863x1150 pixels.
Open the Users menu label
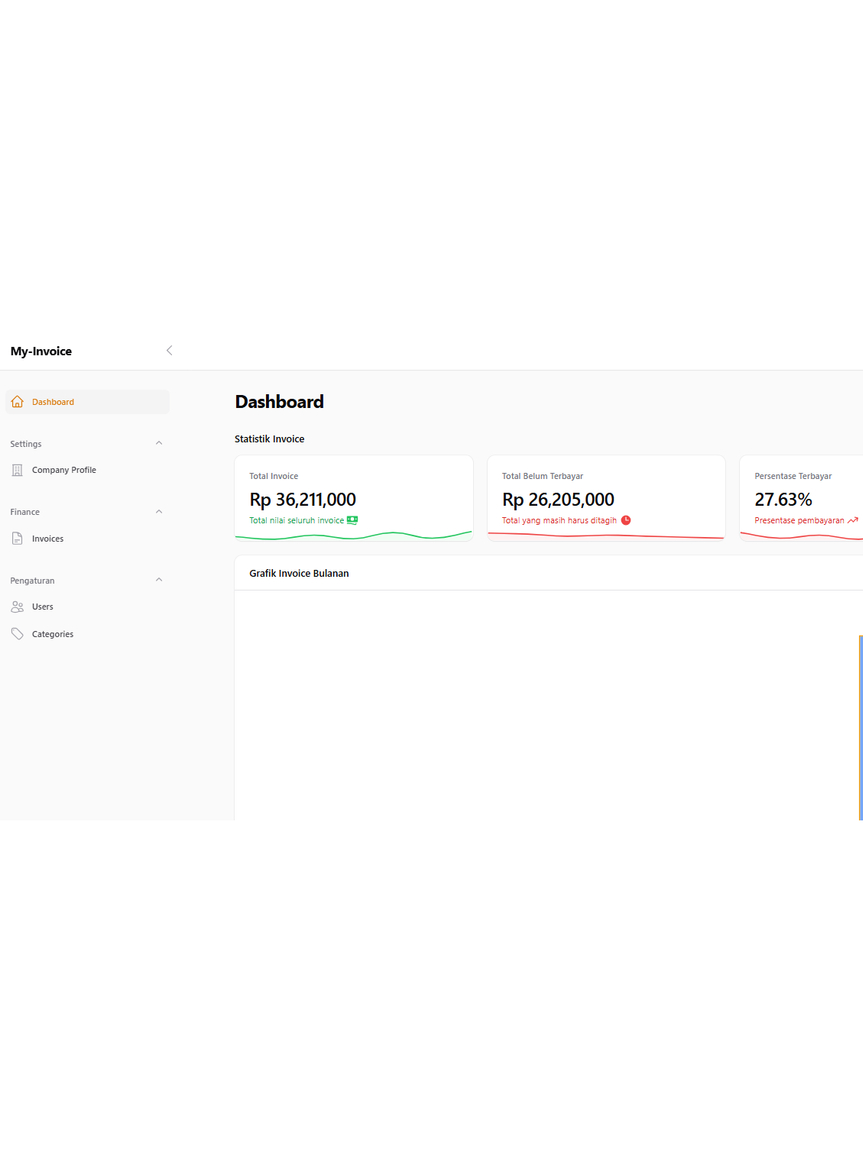[x=42, y=607]
